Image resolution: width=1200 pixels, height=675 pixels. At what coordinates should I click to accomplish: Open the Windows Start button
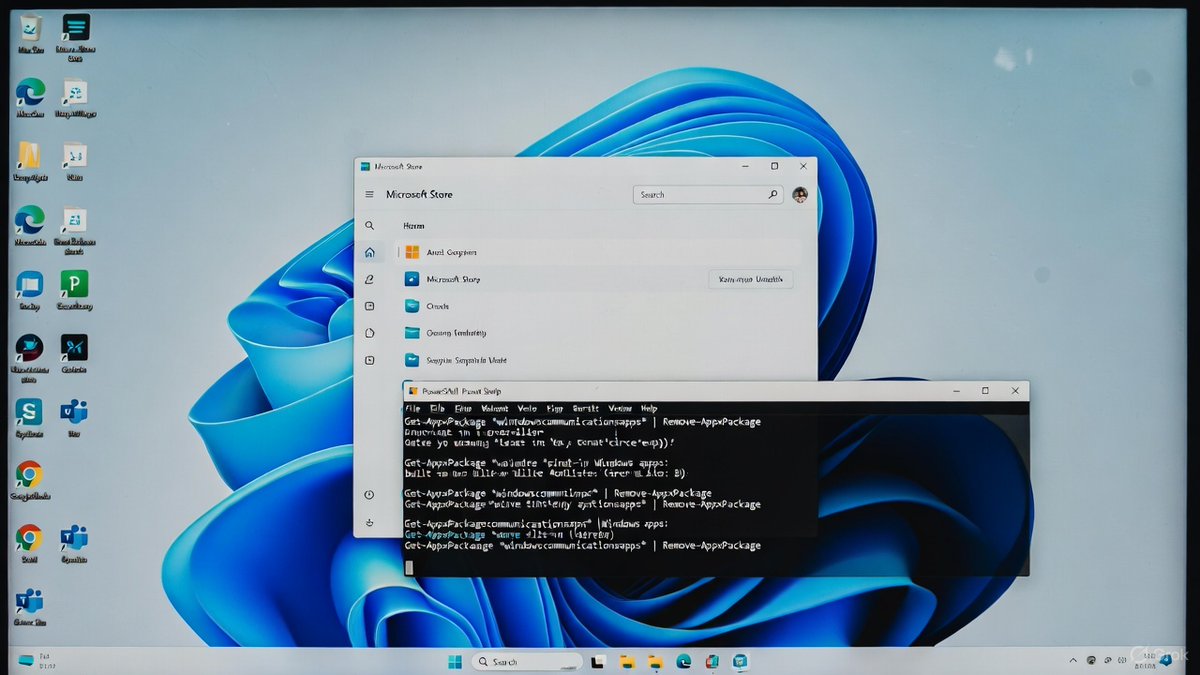(x=455, y=661)
